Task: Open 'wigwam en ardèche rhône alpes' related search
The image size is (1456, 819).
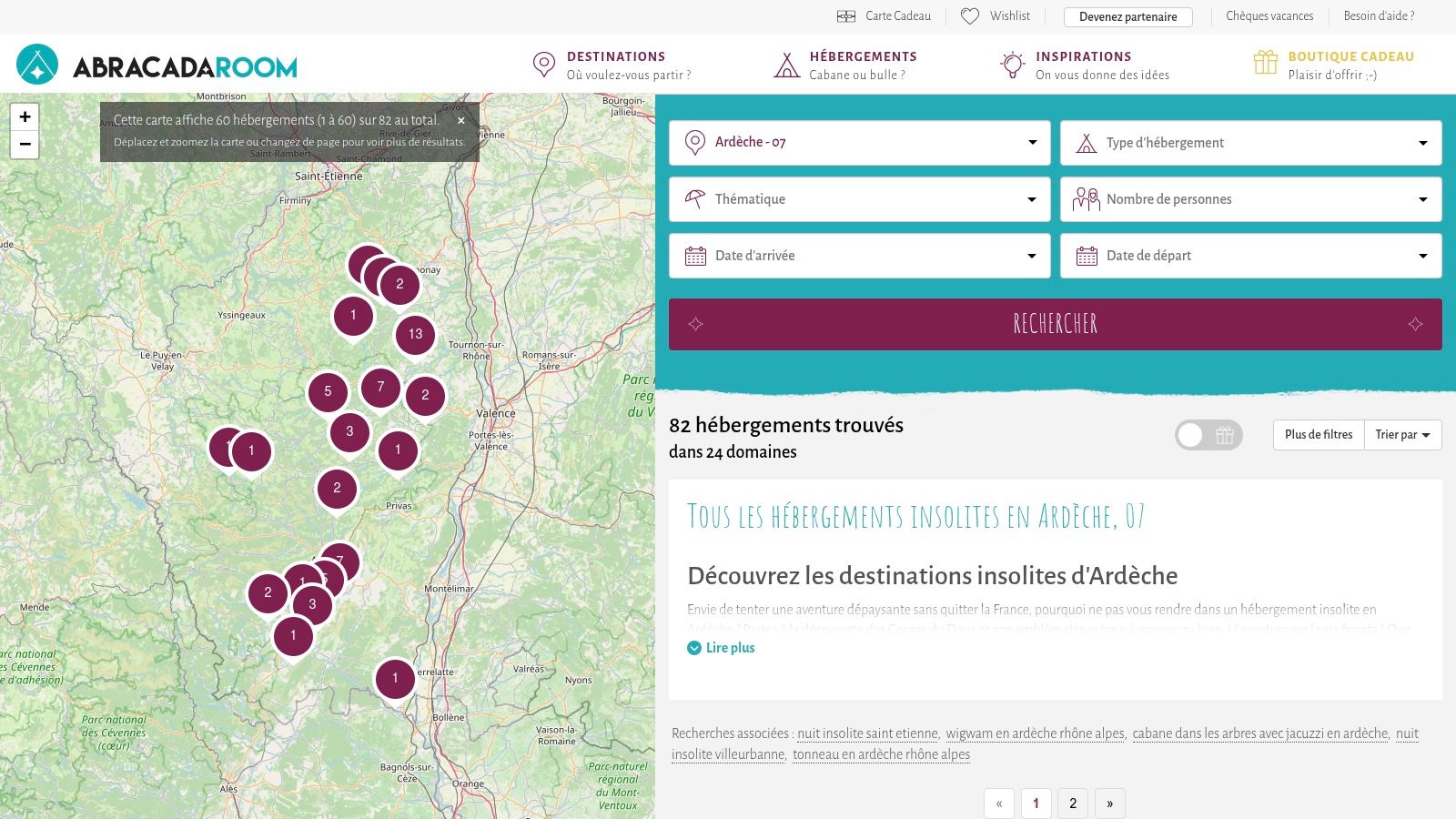Action: 1035,733
